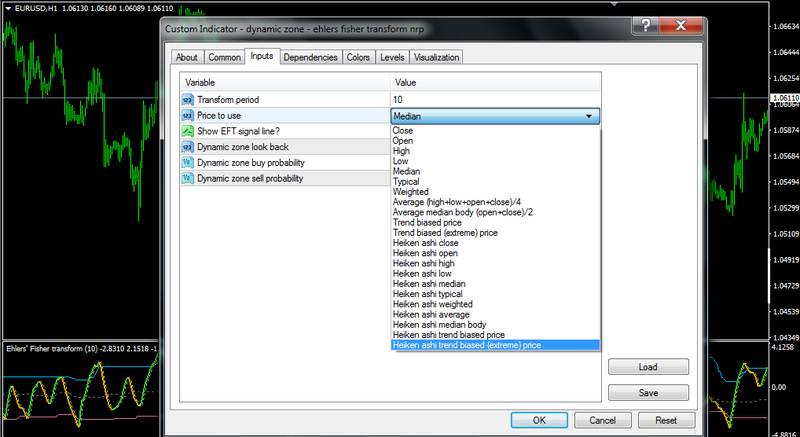Screen dimensions: 800x437
Task: Choose Weighted from the price list
Action: (495, 192)
